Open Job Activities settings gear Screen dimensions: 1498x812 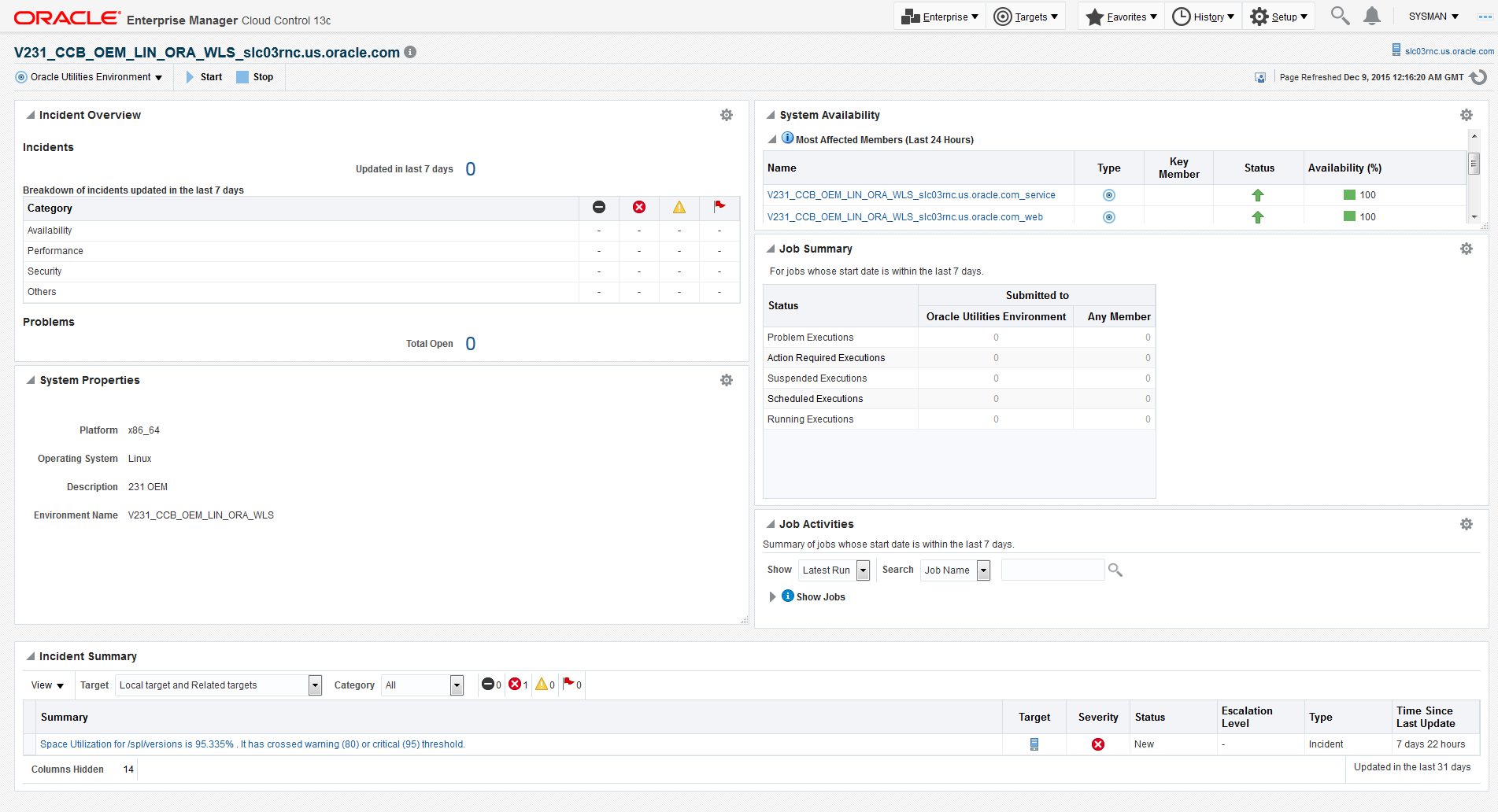(1467, 524)
